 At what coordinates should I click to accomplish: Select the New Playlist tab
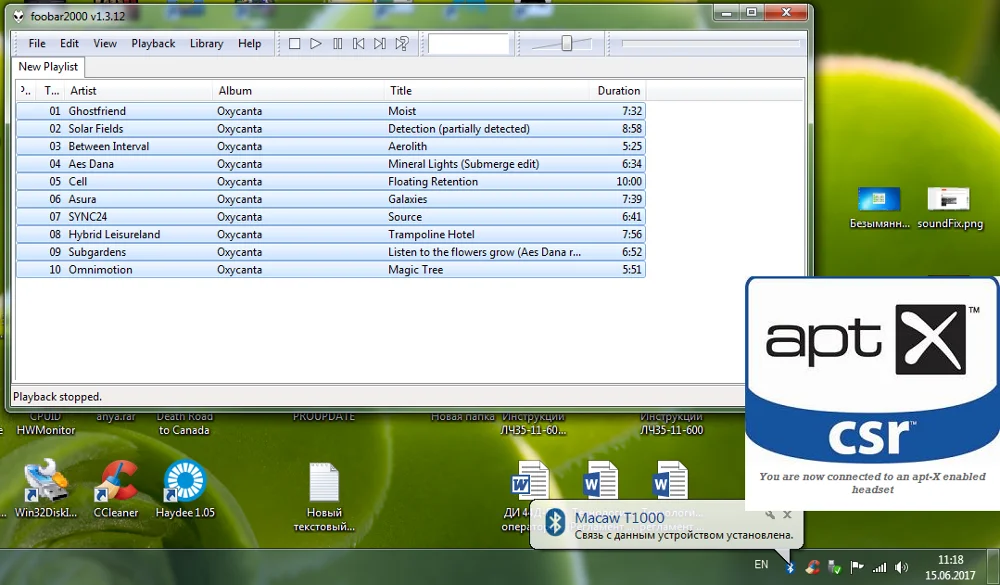[48, 67]
